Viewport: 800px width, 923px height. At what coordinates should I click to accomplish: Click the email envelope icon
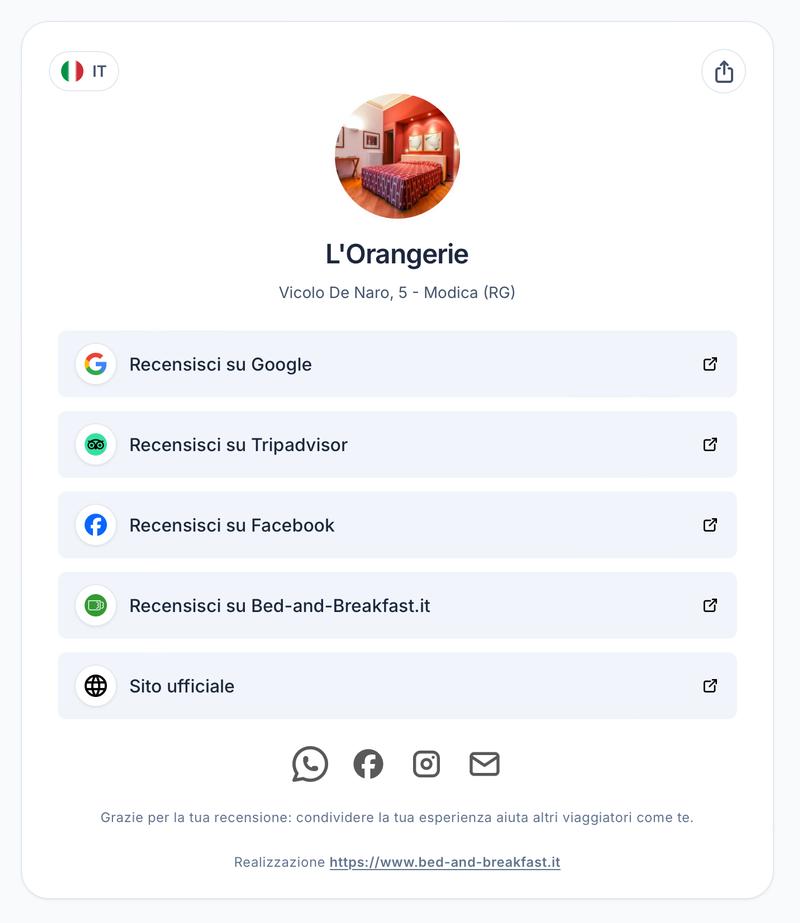[x=484, y=764]
